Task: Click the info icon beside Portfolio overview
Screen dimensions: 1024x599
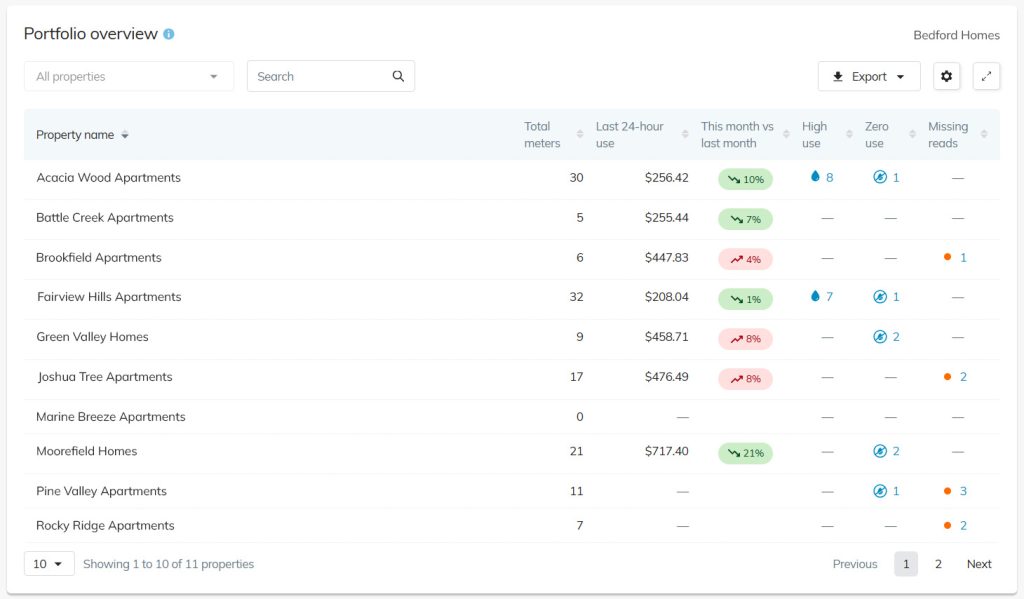Action: (x=169, y=32)
